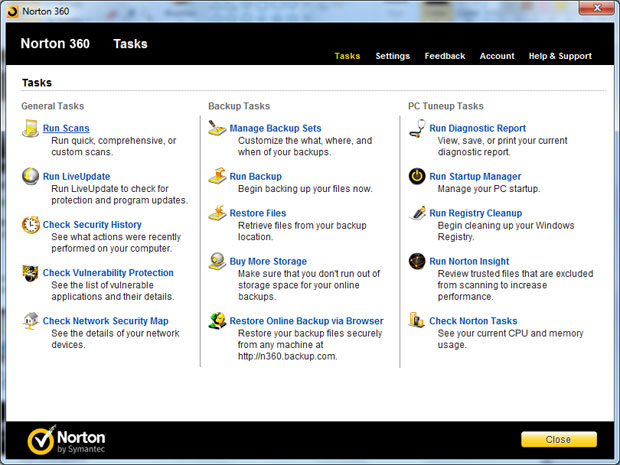Viewport: 620px width, 465px height.
Task: Click the Run Registry Cleanup icon
Action: click(x=417, y=213)
